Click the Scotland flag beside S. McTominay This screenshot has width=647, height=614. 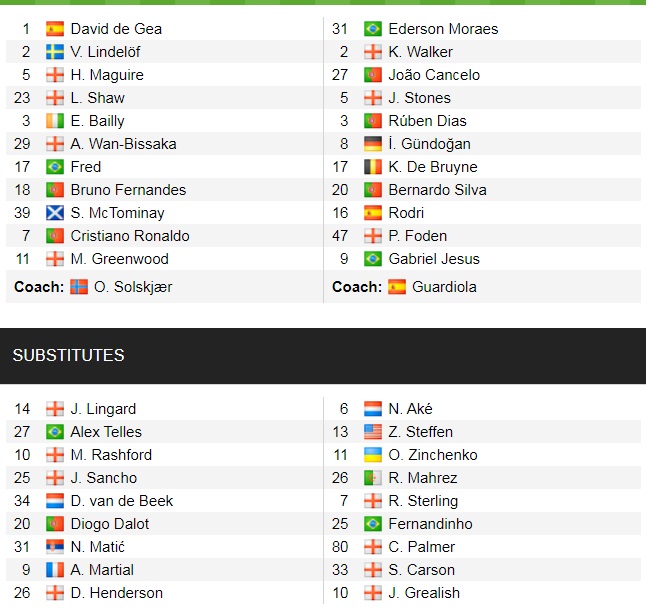point(55,213)
